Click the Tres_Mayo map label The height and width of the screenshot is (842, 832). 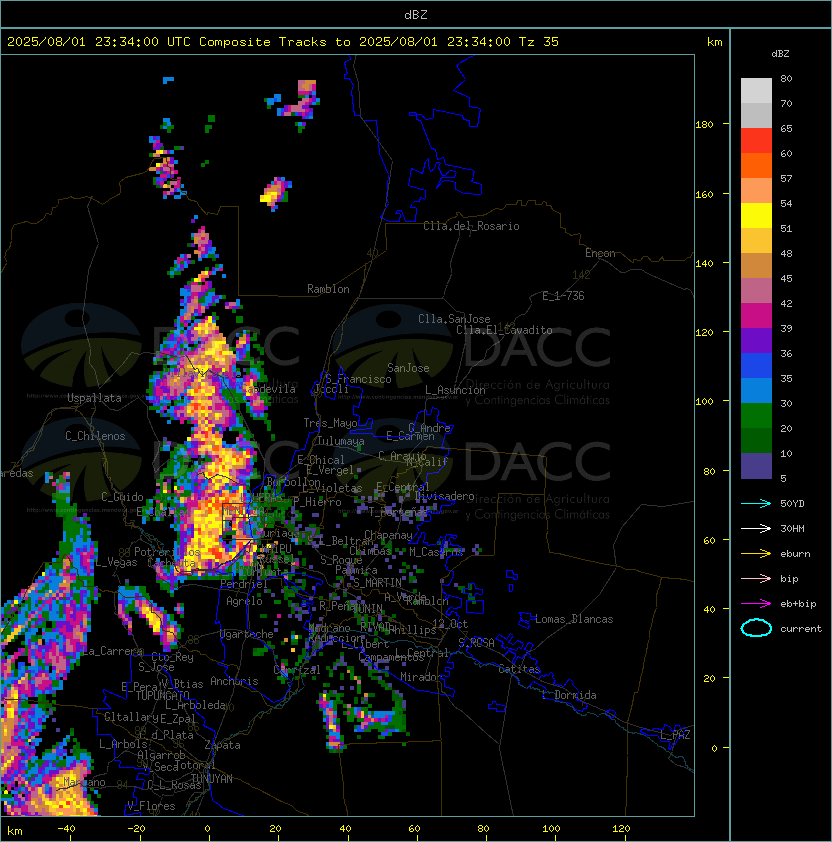(x=330, y=423)
